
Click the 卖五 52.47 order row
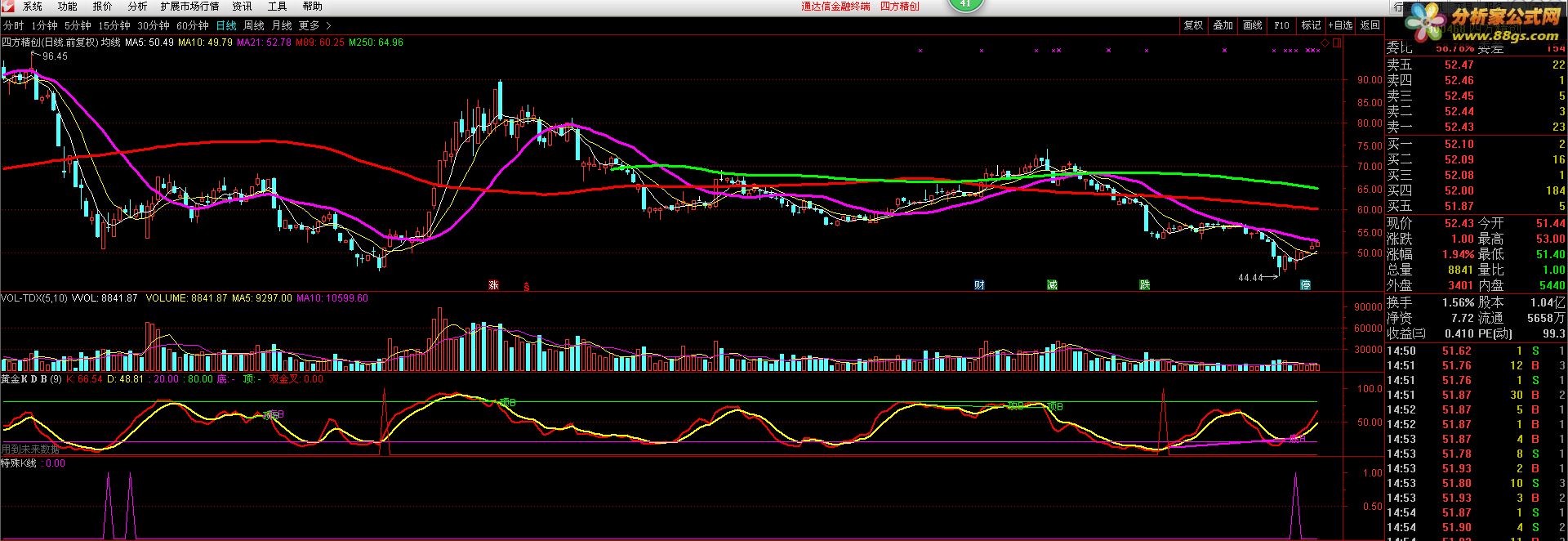1476,65
